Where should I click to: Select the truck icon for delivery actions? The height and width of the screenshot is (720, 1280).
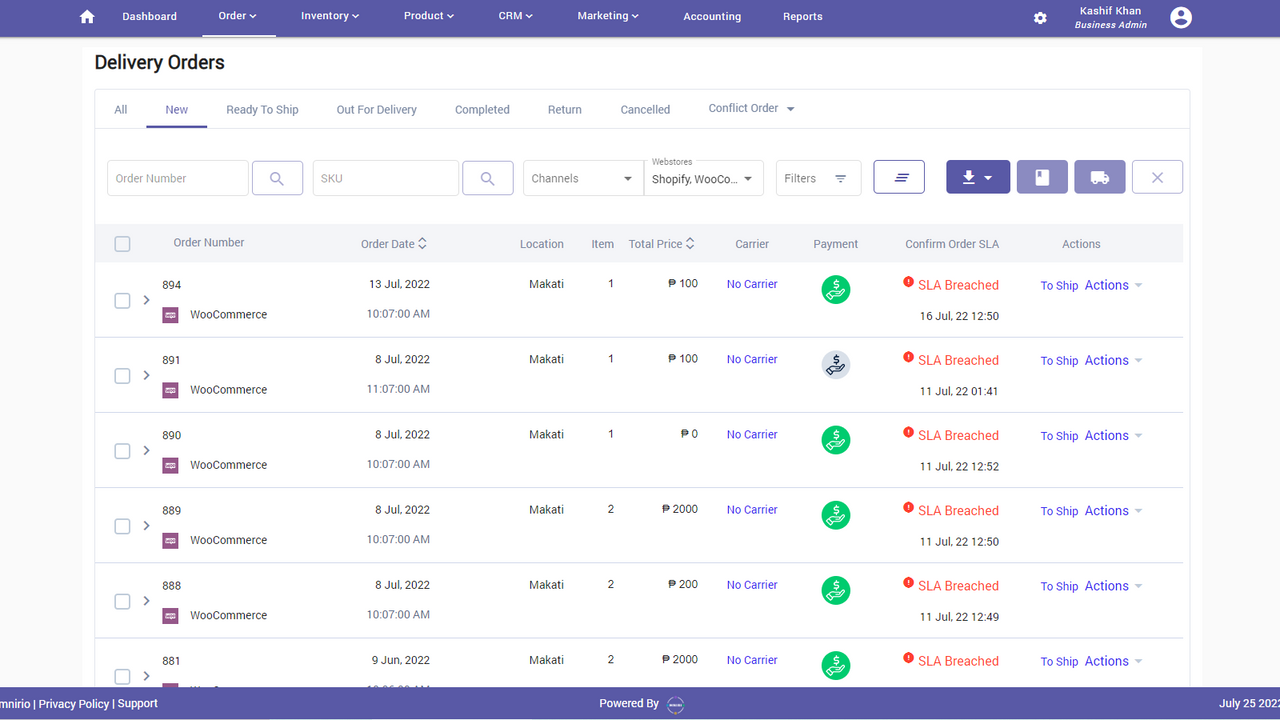point(1099,176)
